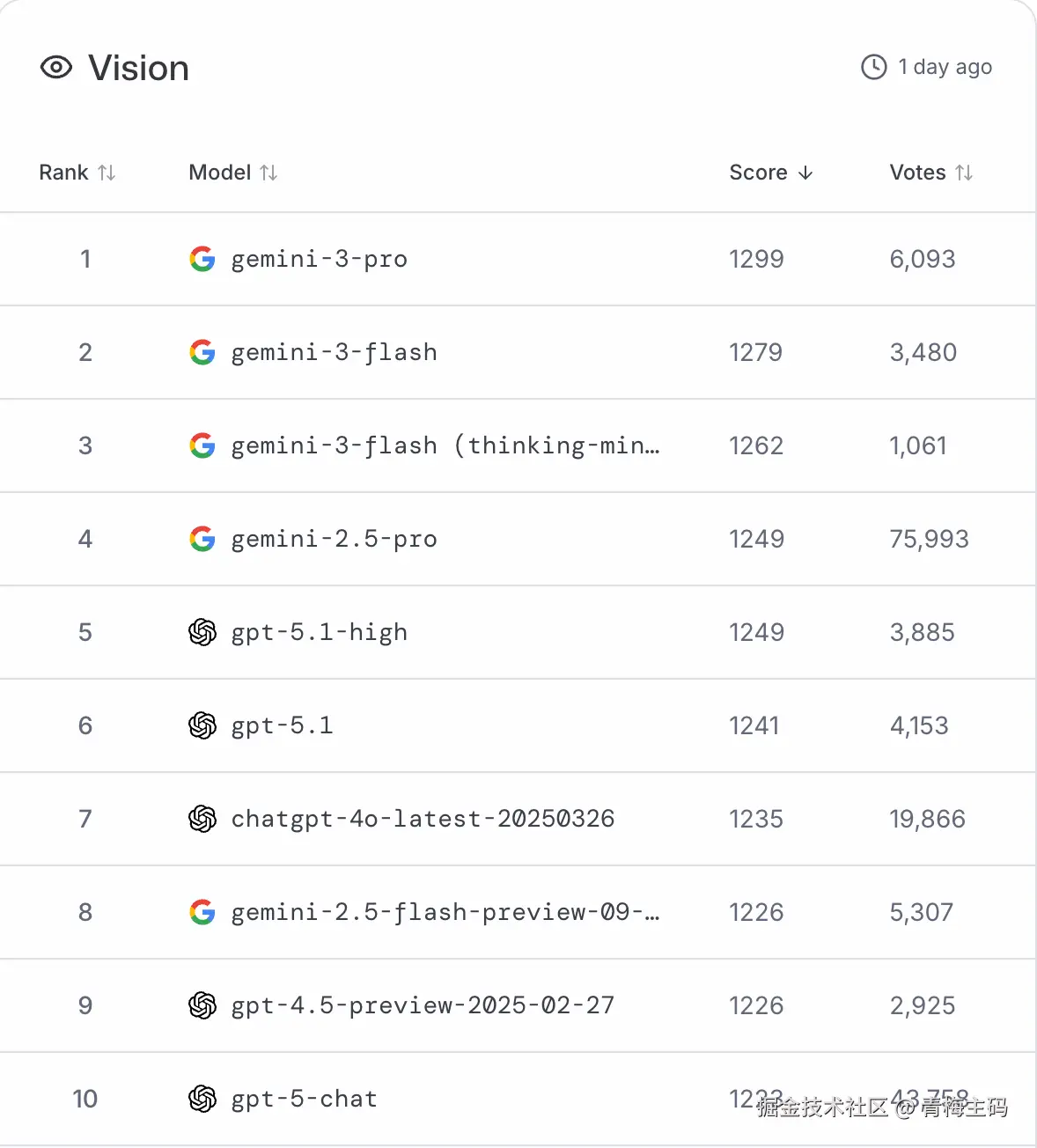The height and width of the screenshot is (1148, 1037).
Task: Click the Google logo next to gemini-3-flash
Action: [202, 352]
